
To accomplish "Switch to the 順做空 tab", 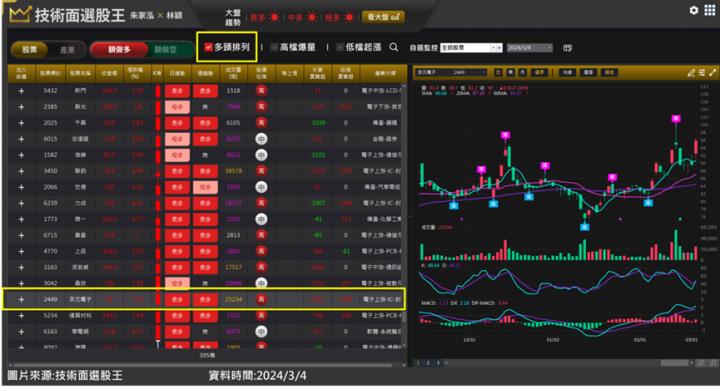I will pyautogui.click(x=165, y=50).
